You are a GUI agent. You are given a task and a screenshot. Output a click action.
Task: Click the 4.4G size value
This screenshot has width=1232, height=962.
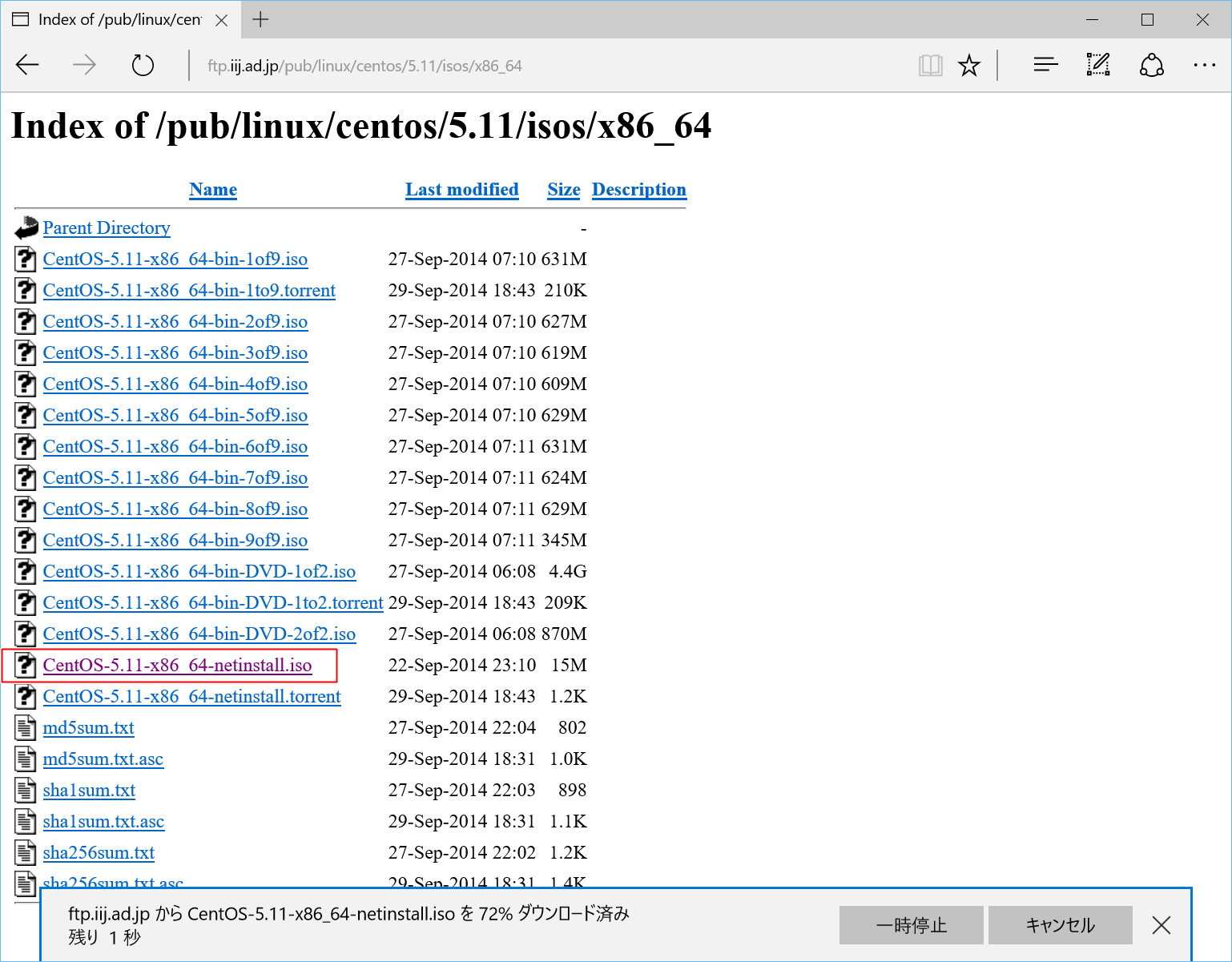click(x=568, y=572)
